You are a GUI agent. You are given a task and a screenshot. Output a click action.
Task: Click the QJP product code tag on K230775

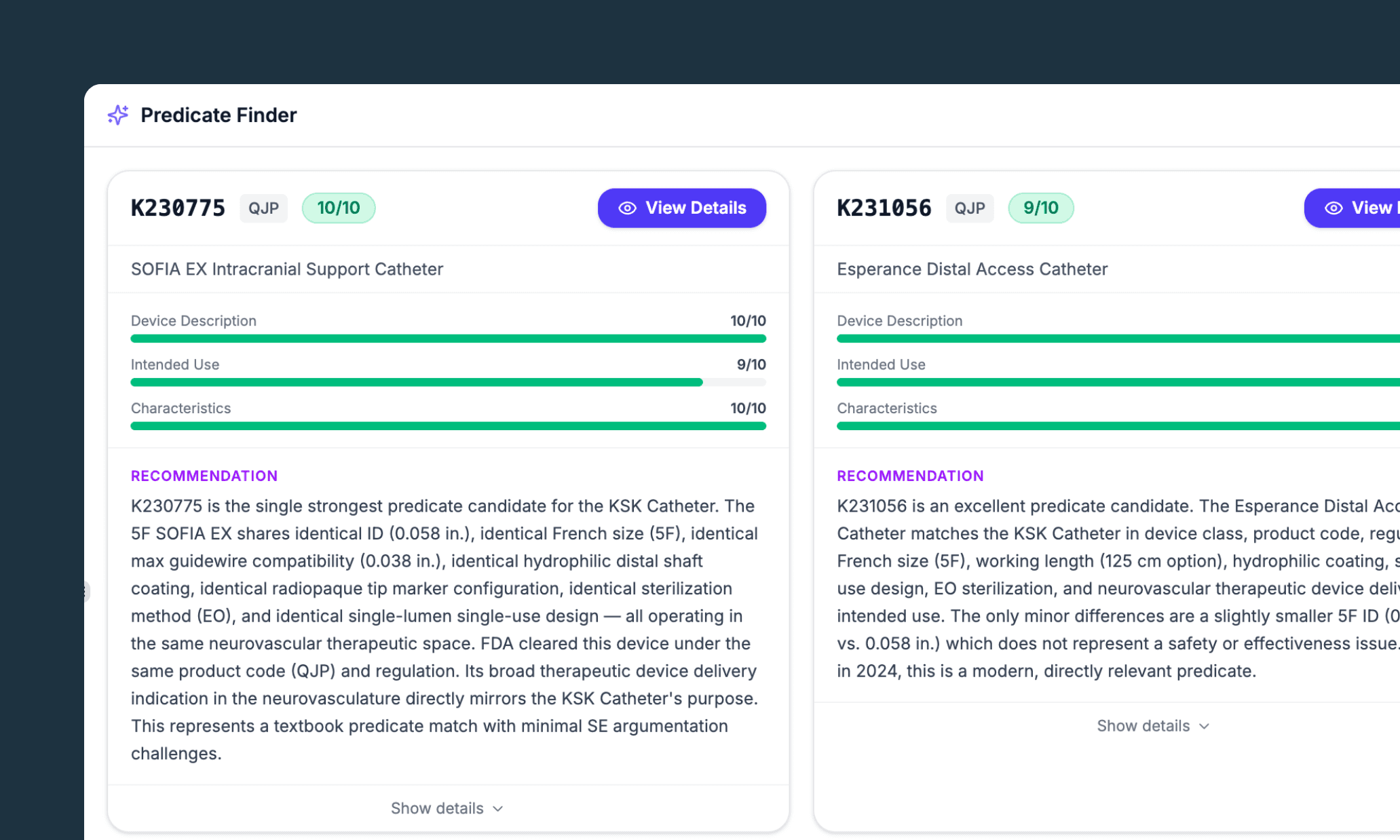[x=263, y=208]
